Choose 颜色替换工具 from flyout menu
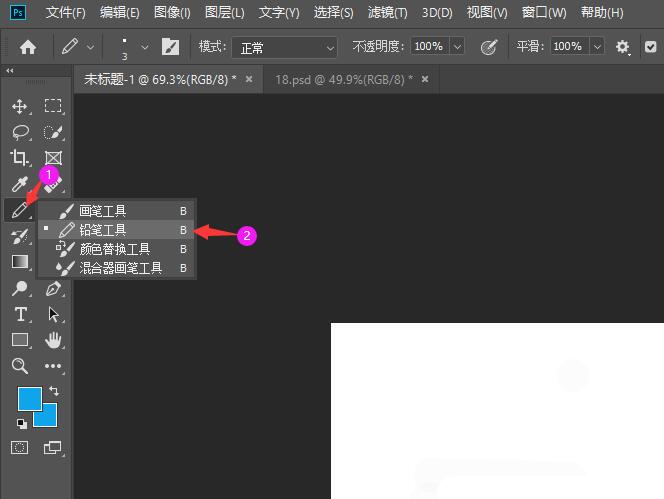This screenshot has width=664, height=499. [x=116, y=249]
